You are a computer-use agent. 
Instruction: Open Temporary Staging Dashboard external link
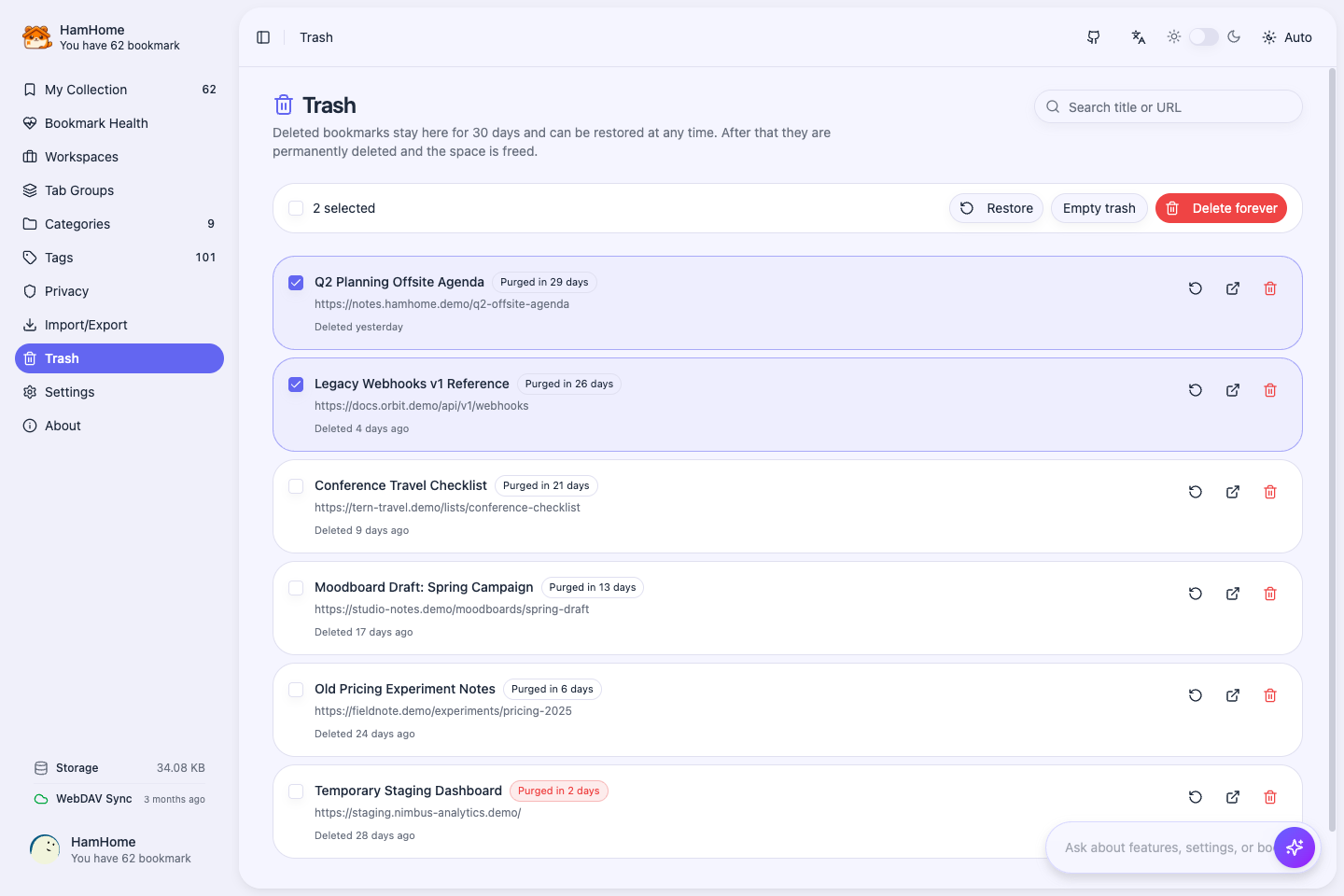click(1233, 797)
